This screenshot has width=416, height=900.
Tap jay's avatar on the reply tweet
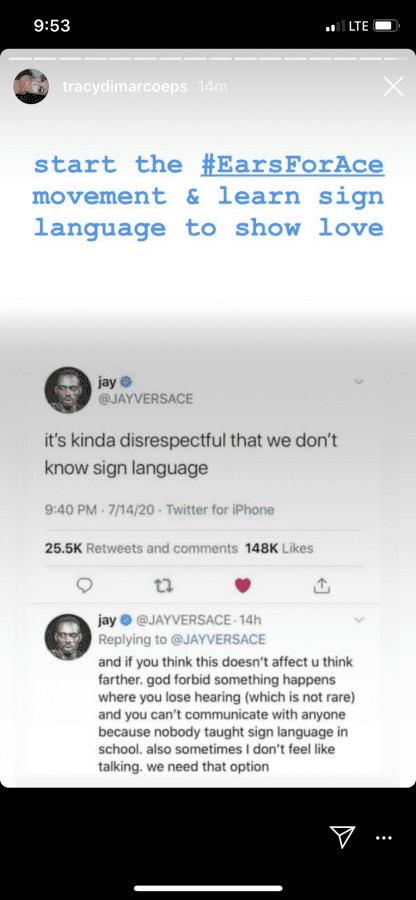click(68, 637)
